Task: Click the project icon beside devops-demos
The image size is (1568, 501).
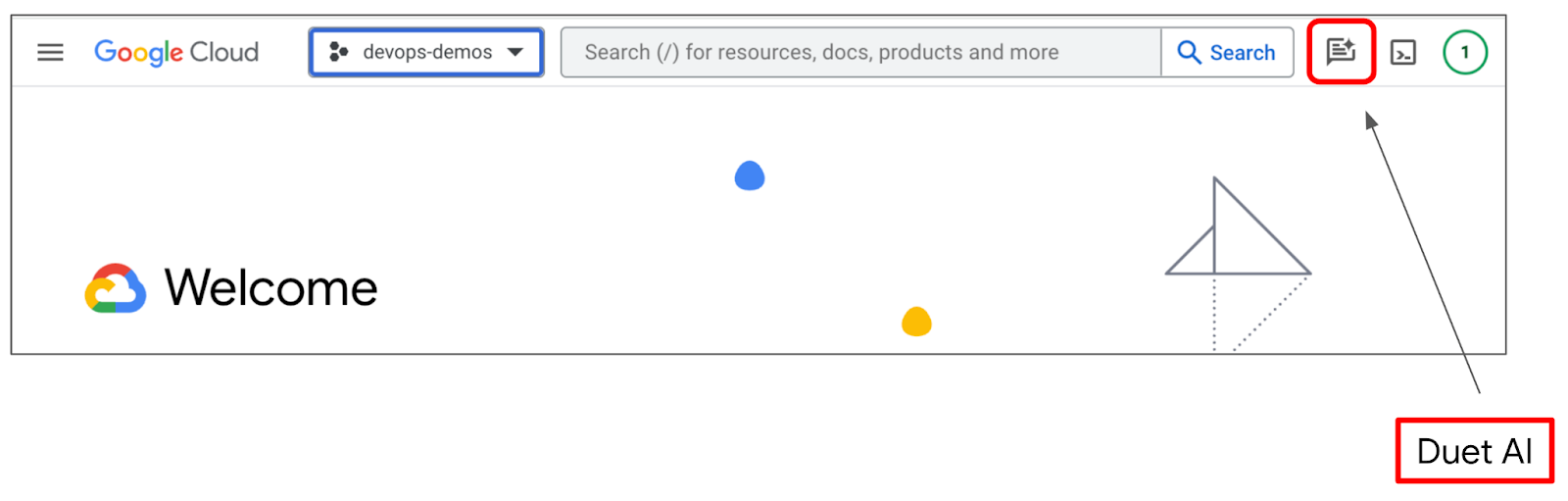Action: (x=339, y=53)
